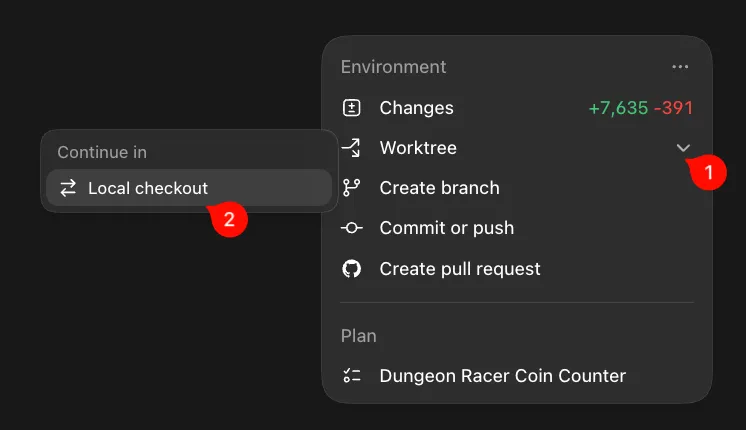The width and height of the screenshot is (746, 430).
Task: Click the Changes diff icon
Action: [x=352, y=108]
